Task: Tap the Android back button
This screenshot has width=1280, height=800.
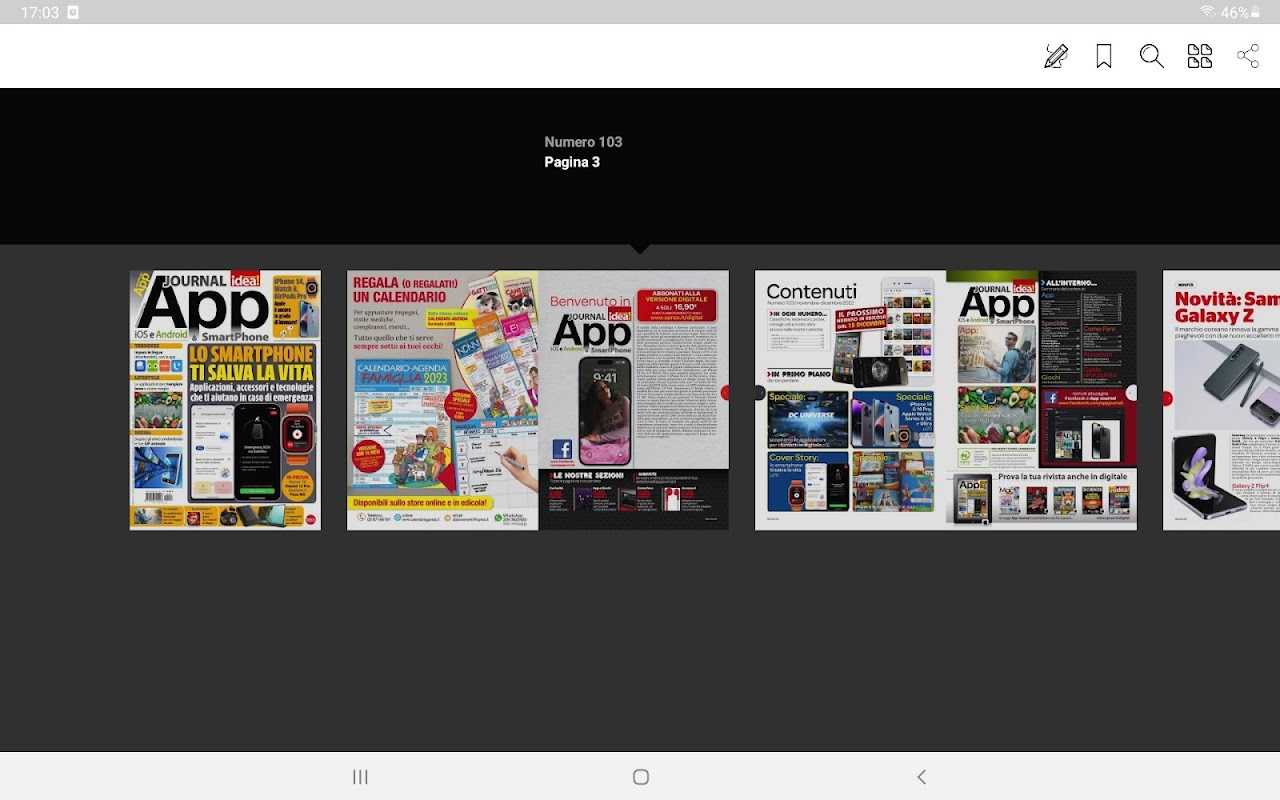Action: click(x=922, y=777)
